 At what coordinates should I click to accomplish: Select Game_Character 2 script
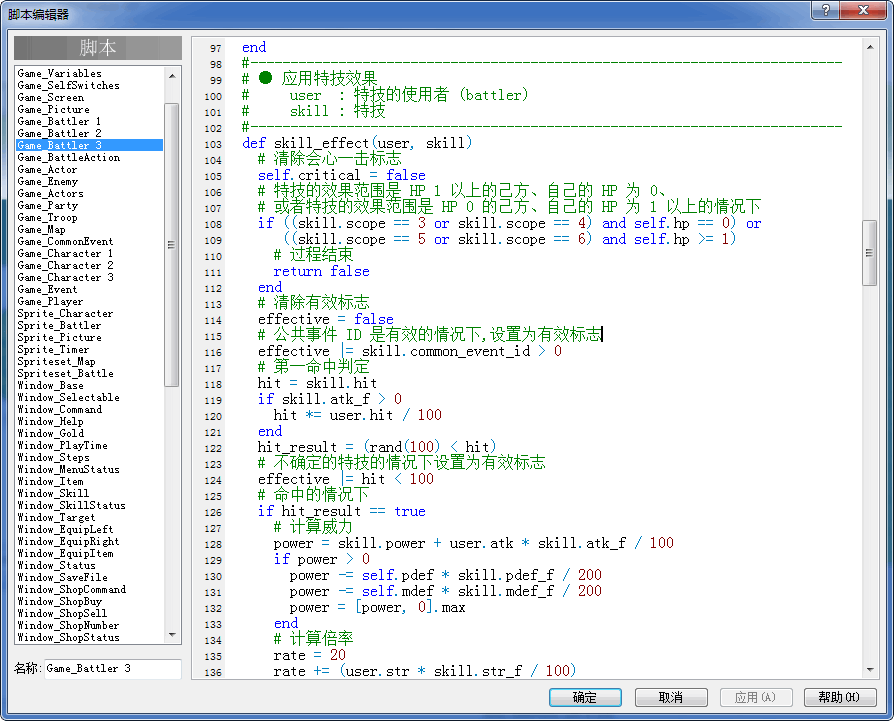(66, 265)
